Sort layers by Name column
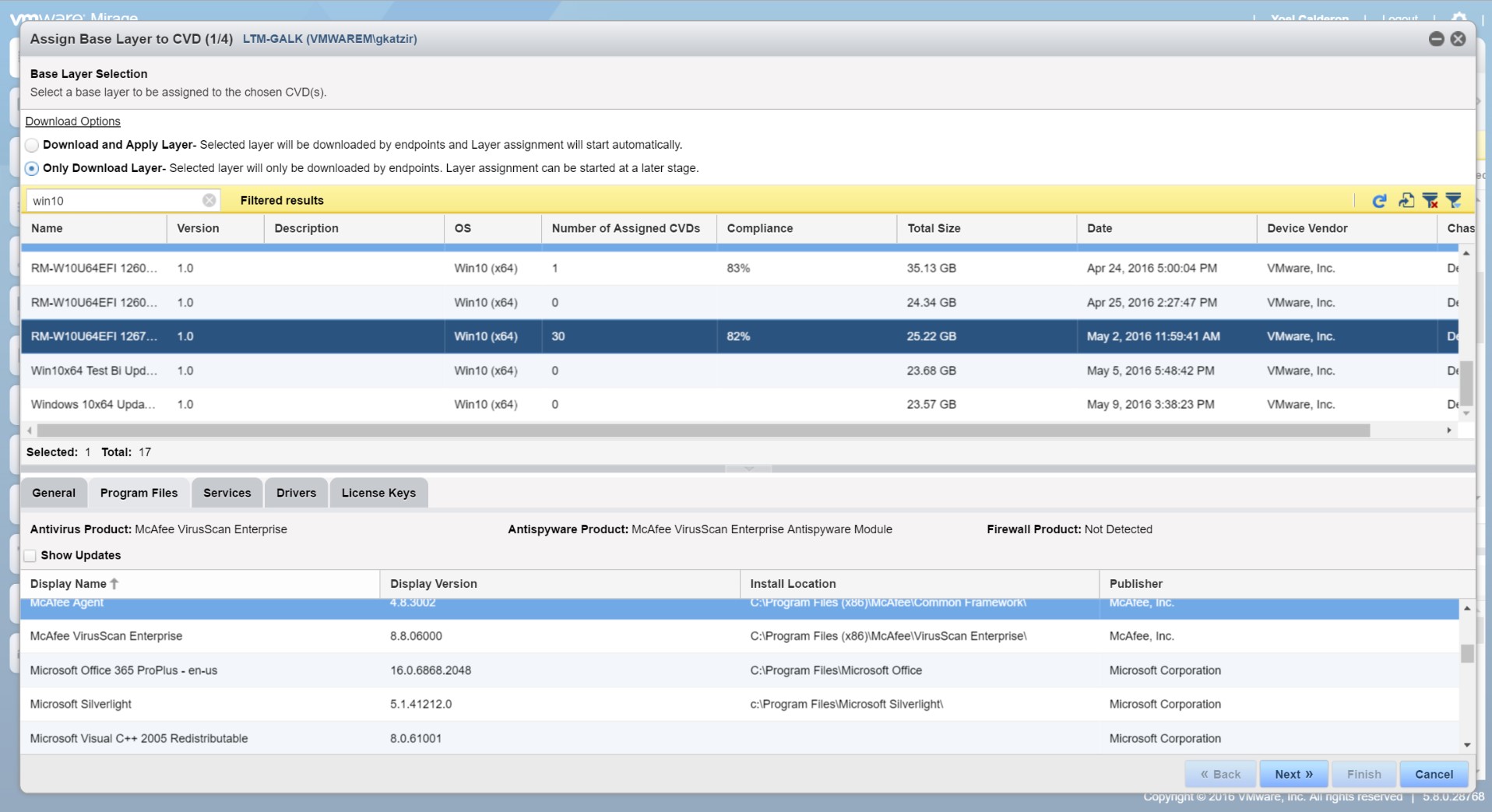 (x=93, y=228)
